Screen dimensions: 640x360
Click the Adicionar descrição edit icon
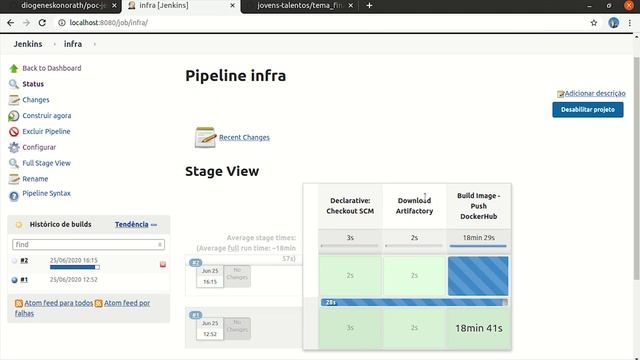560,94
